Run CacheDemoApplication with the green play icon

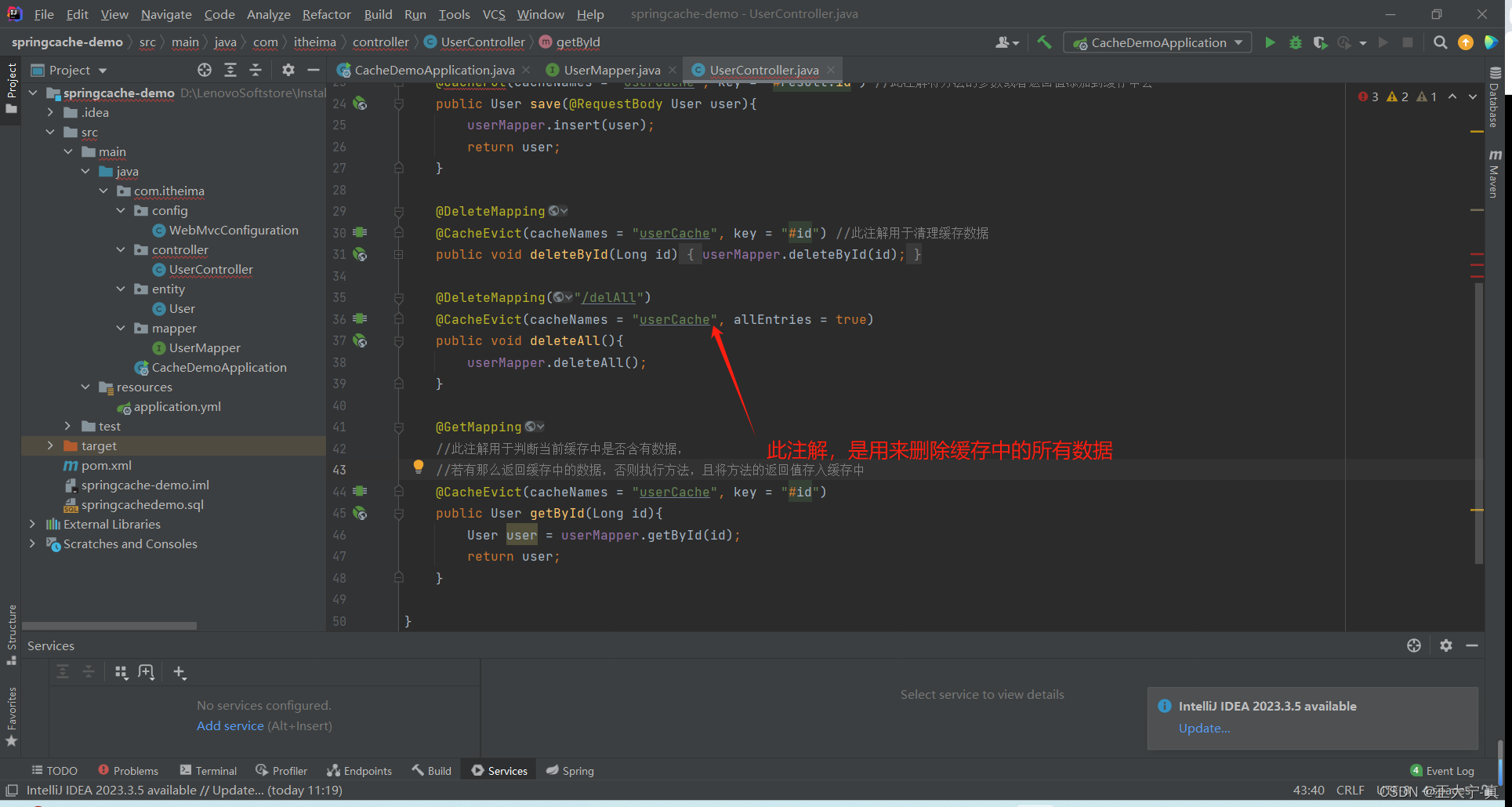coord(1270,42)
